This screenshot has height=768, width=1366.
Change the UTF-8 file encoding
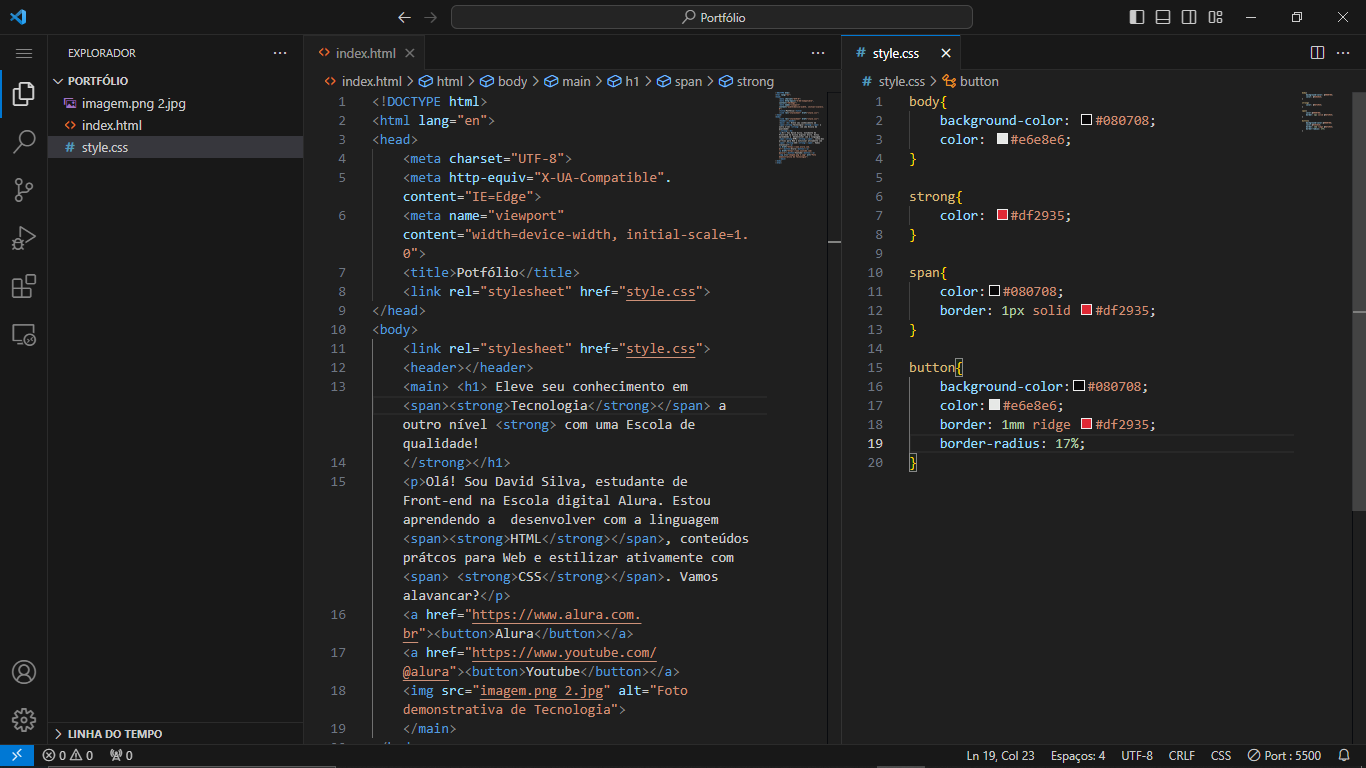pyautogui.click(x=1137, y=756)
